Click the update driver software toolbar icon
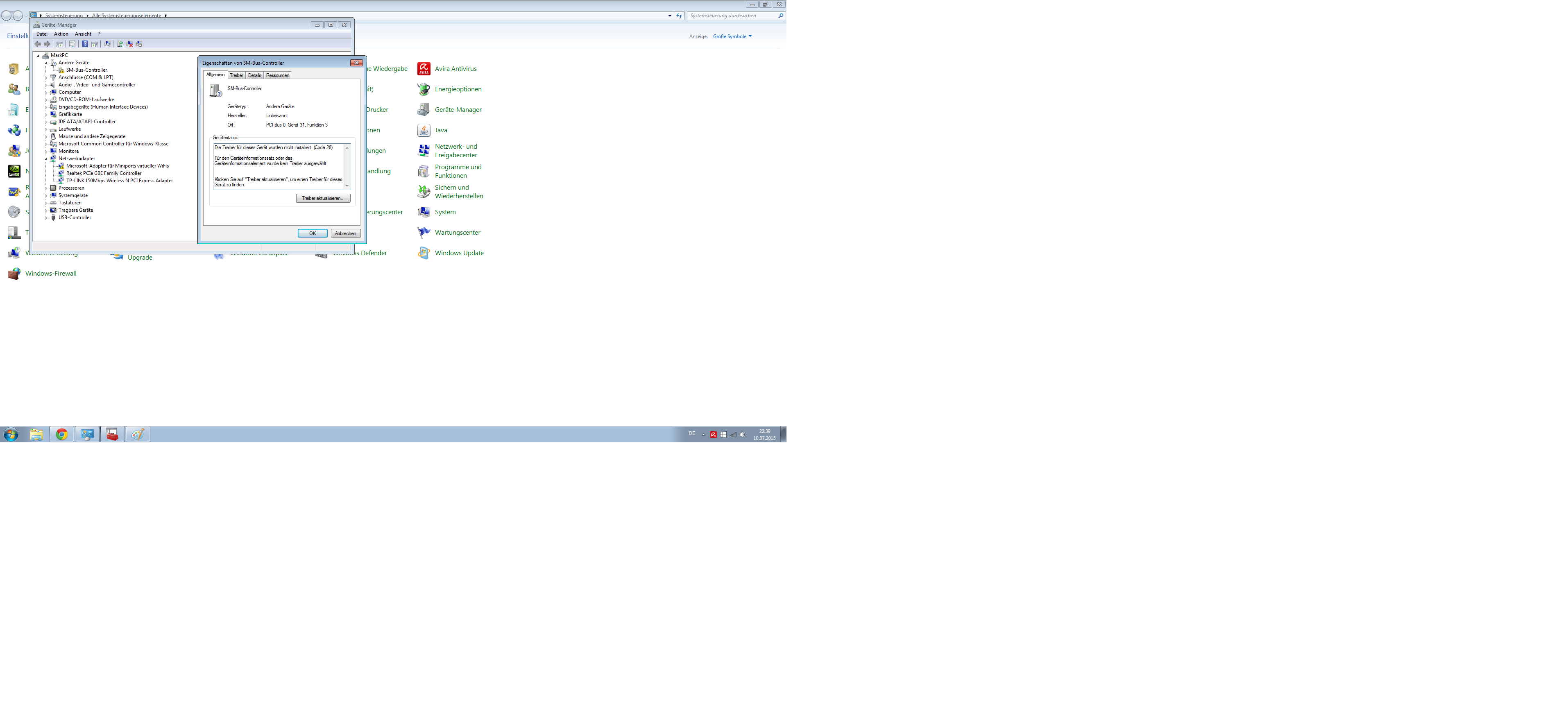 120,44
